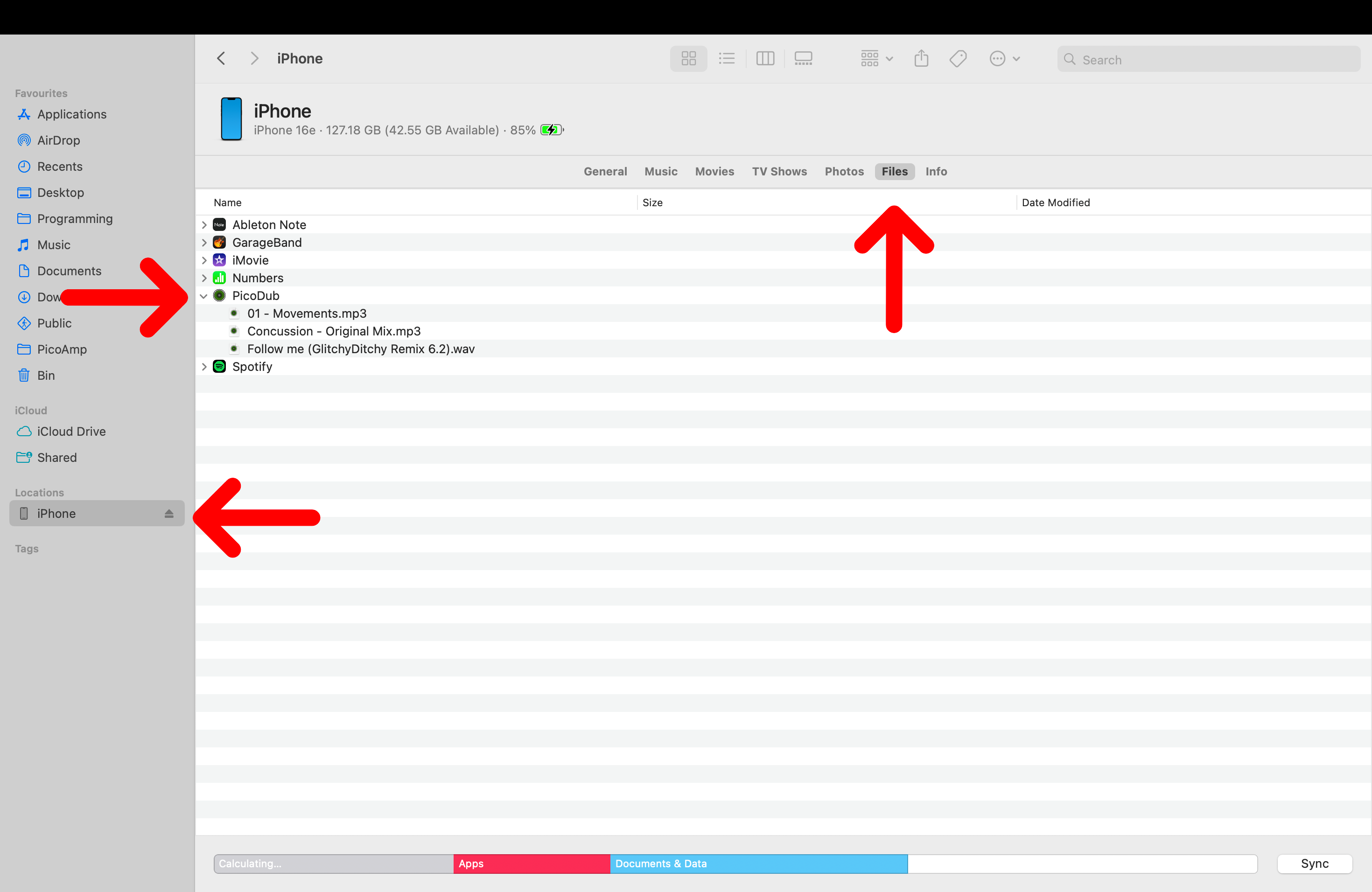Expand the Numbers row
This screenshot has height=892, width=1372.
point(204,279)
